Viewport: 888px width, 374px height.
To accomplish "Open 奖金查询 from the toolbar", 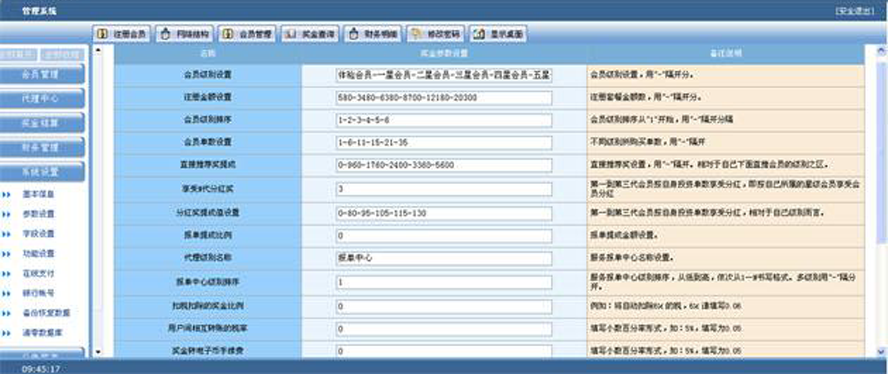I will tap(310, 34).
